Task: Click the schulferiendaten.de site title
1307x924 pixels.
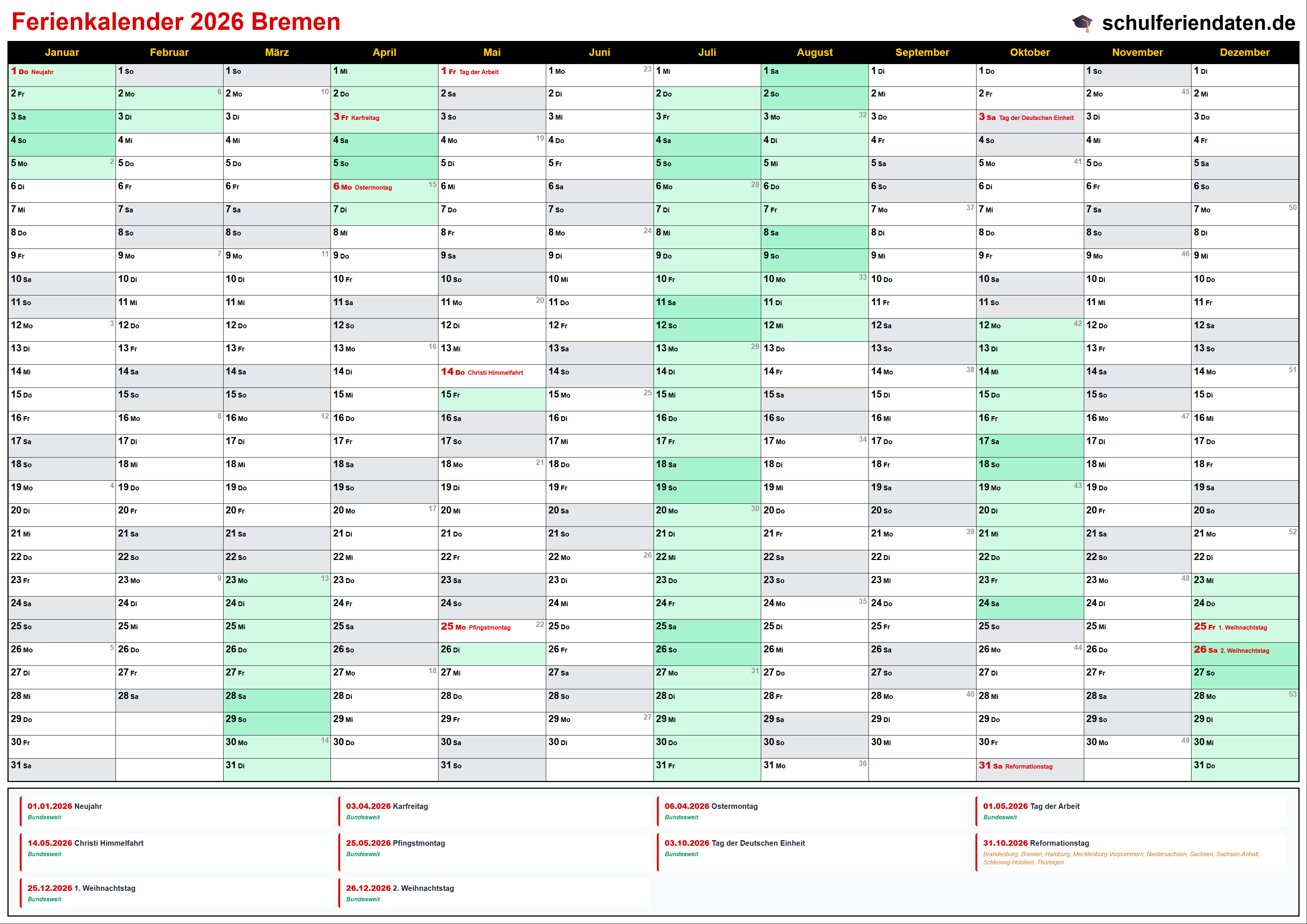Action: click(1198, 23)
